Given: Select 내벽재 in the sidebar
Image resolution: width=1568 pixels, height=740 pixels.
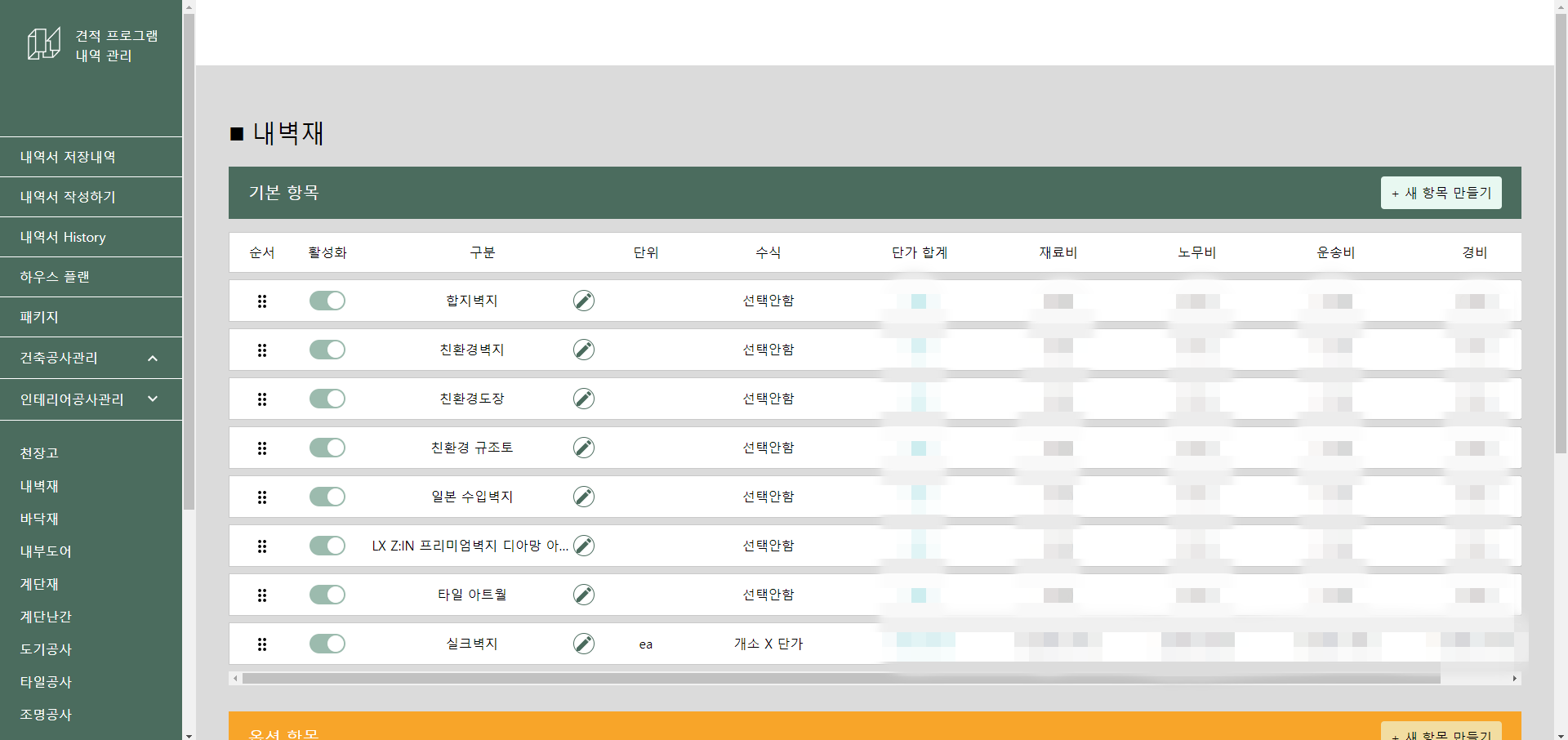Looking at the screenshot, I should tap(39, 486).
